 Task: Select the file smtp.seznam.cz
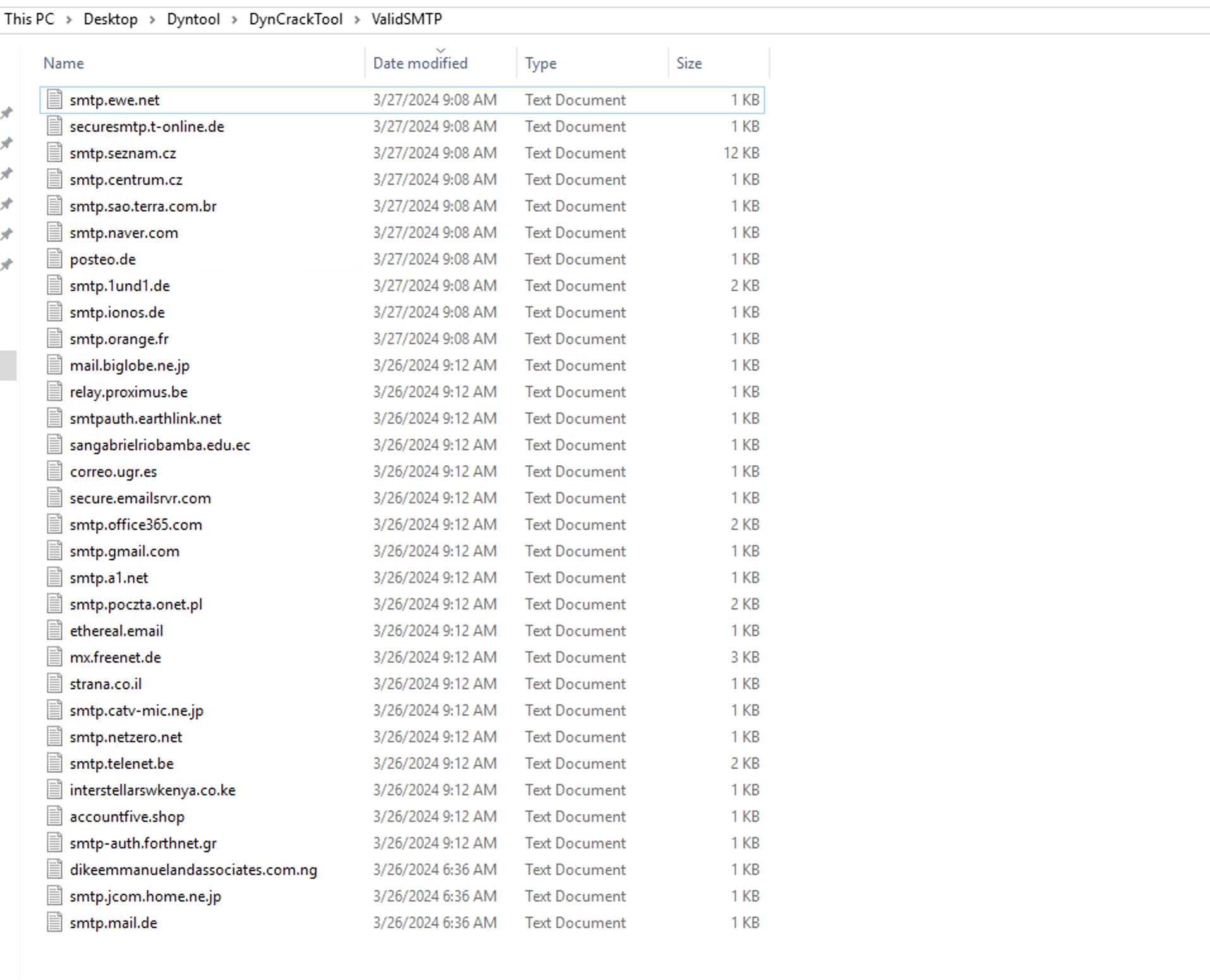click(x=123, y=152)
